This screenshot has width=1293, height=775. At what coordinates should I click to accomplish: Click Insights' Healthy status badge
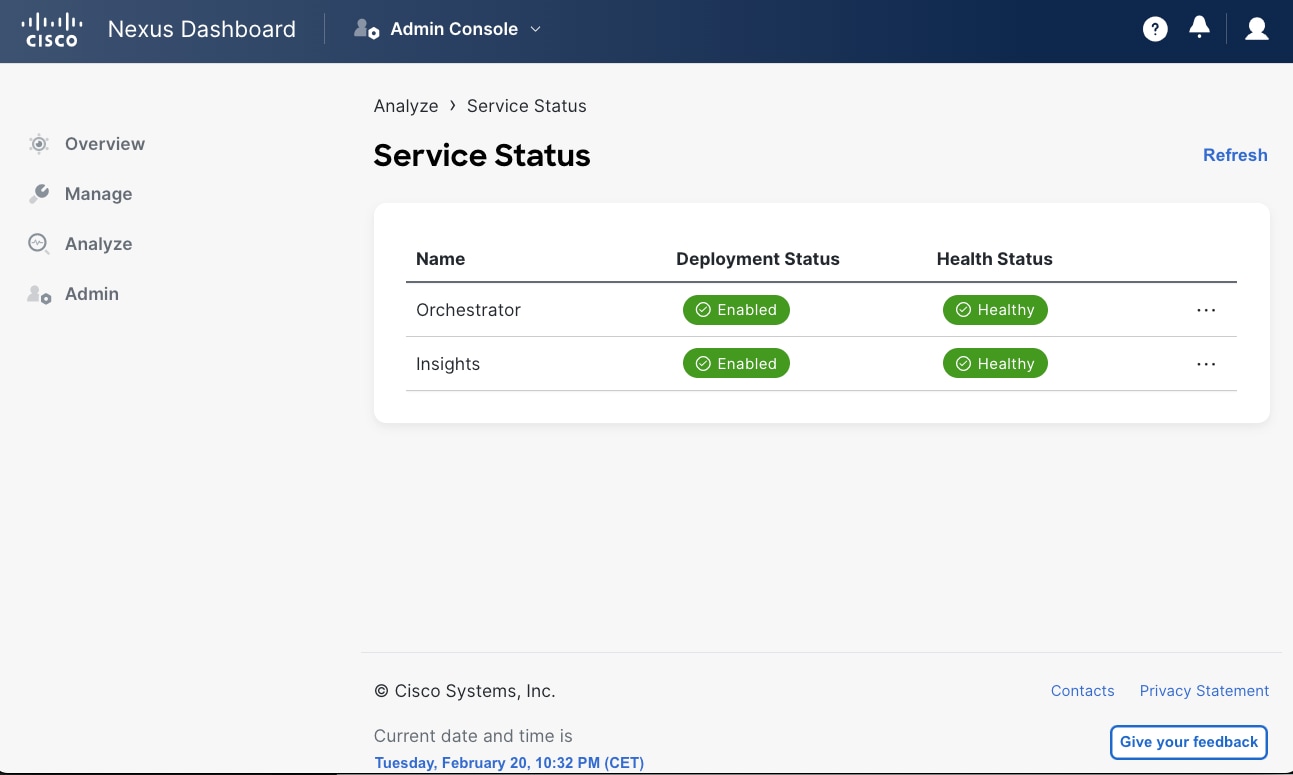pos(995,364)
